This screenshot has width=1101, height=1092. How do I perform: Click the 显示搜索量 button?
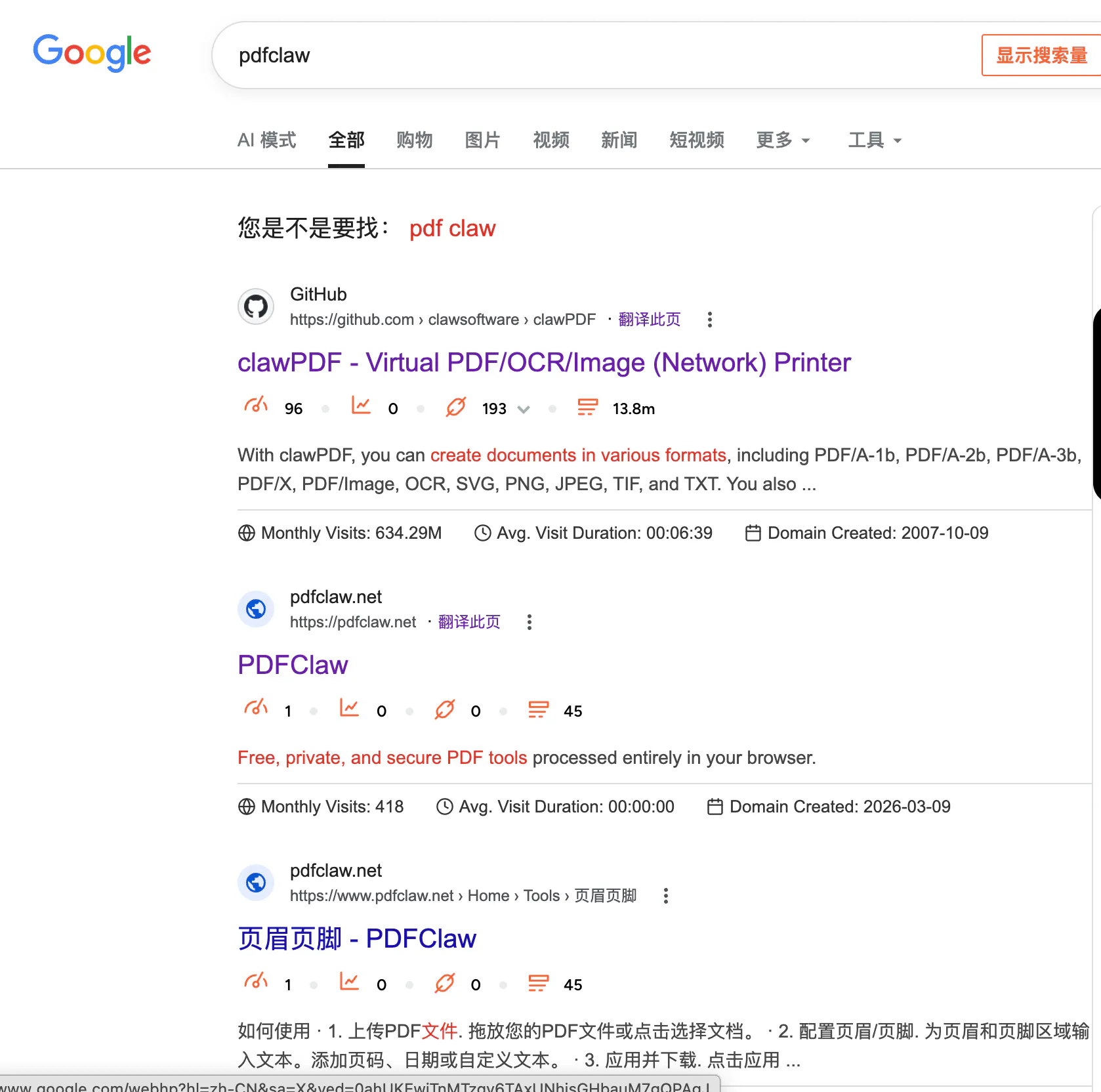click(x=1041, y=55)
